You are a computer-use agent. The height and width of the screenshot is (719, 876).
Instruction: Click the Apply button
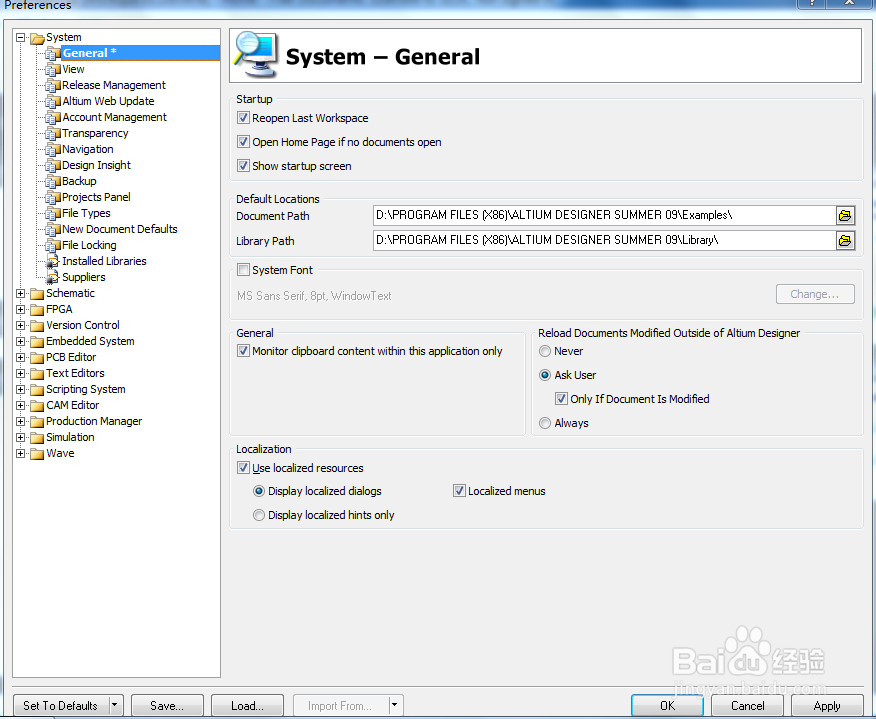click(827, 706)
